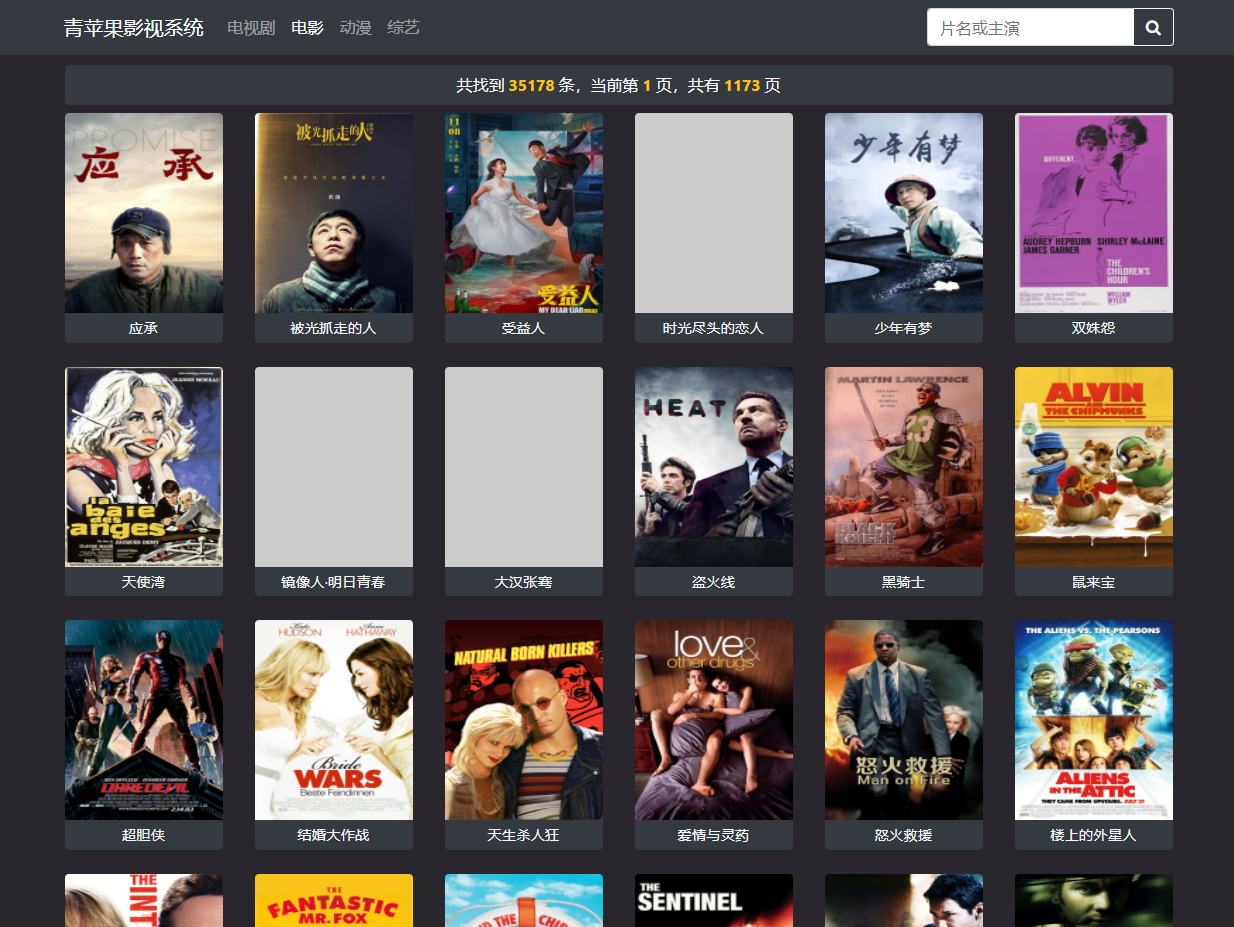Open the blank 时光尽头的恋人 placeholder poster
1234x927 pixels.
(714, 213)
